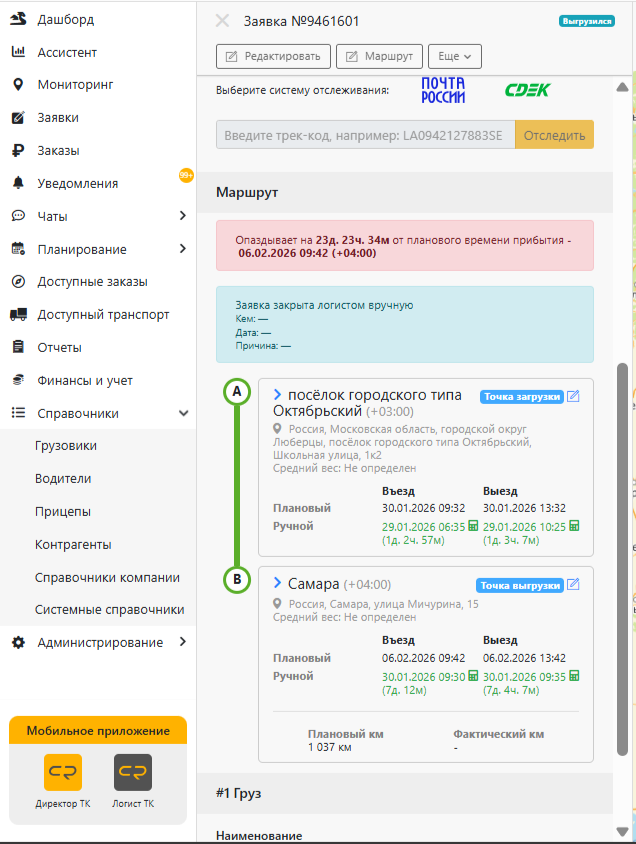
Task: Close the Заявка №9461601 panel
Action: (x=222, y=21)
